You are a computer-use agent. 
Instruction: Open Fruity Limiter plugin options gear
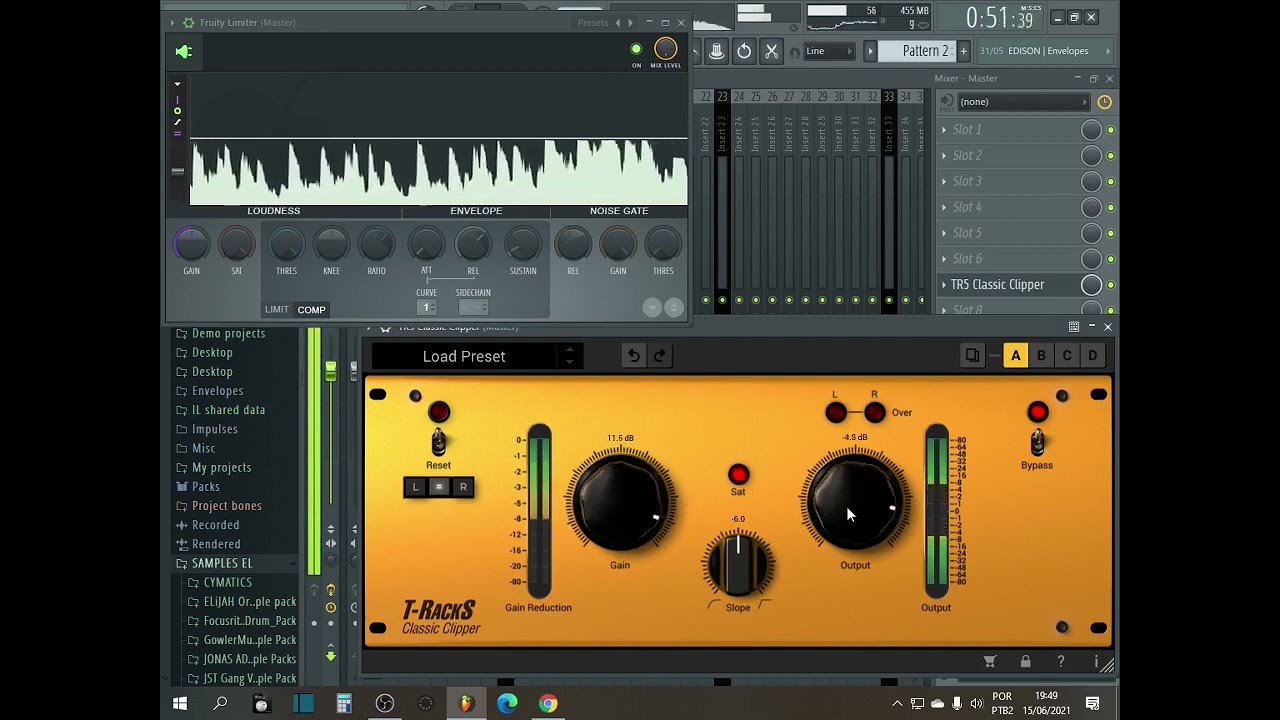[188, 22]
